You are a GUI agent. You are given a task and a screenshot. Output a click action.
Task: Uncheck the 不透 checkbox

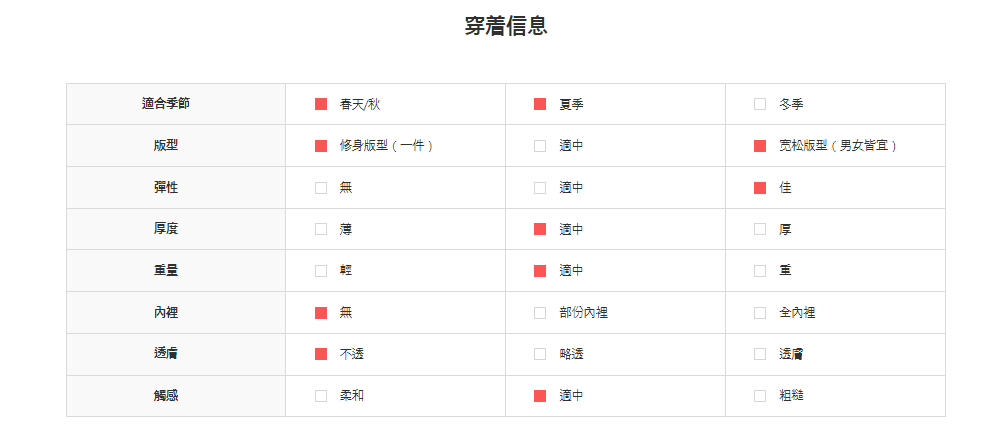click(x=321, y=354)
